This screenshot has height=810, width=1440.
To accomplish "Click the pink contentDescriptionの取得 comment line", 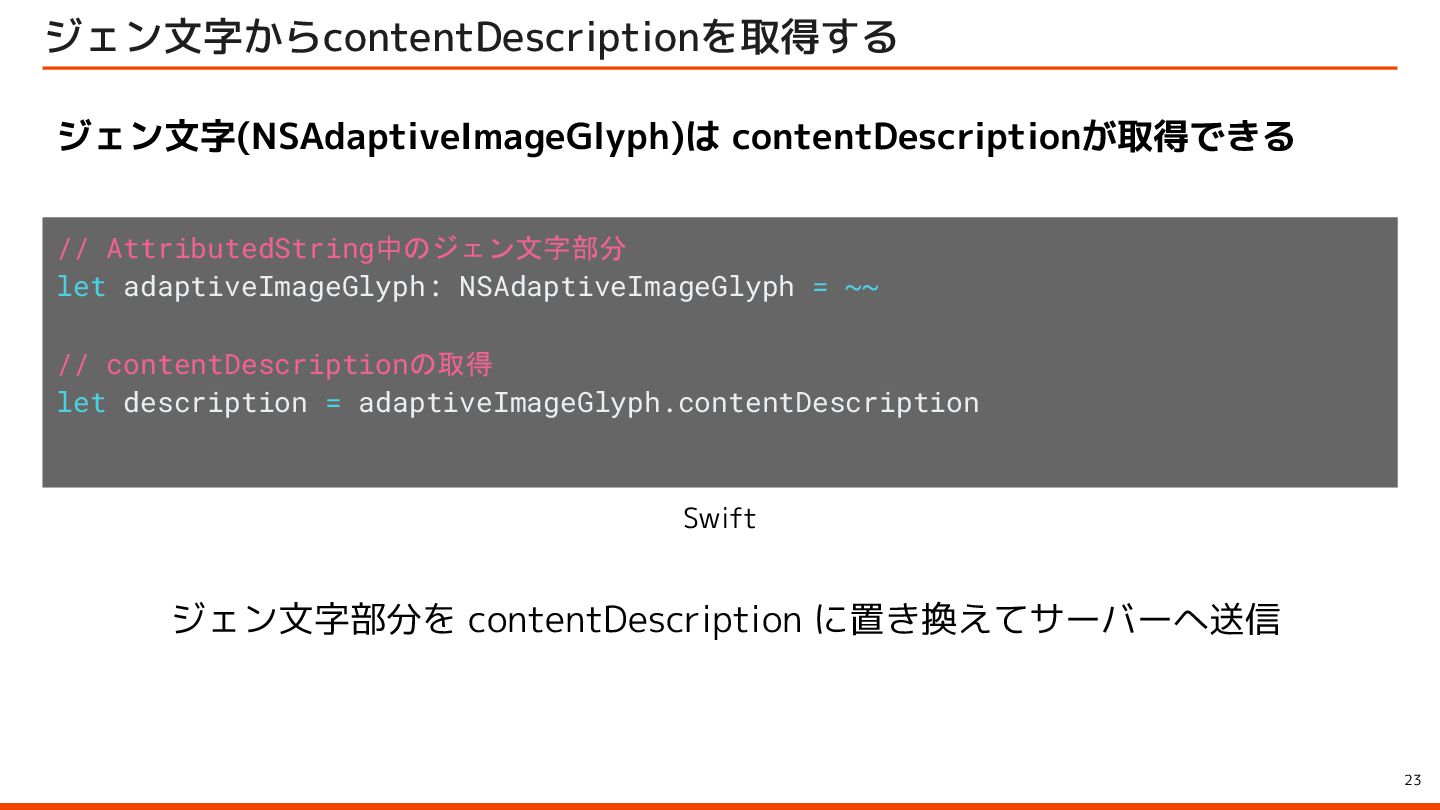I will pyautogui.click(x=274, y=364).
